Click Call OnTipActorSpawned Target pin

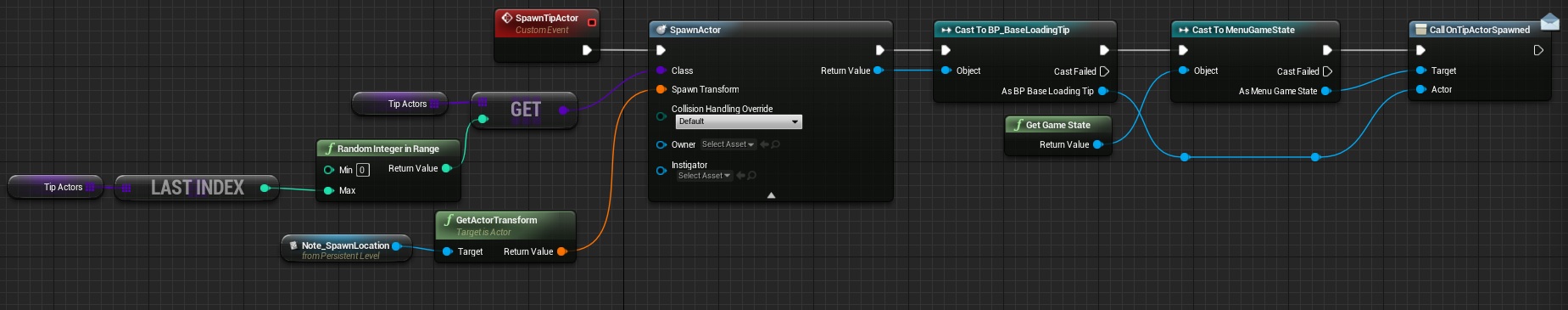tap(1420, 70)
